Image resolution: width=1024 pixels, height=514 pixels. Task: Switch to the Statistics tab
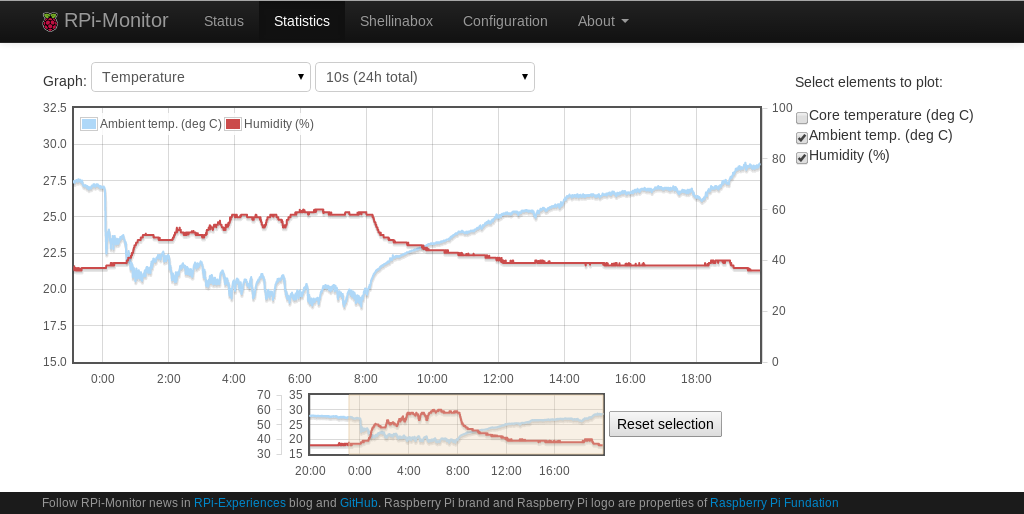[302, 21]
